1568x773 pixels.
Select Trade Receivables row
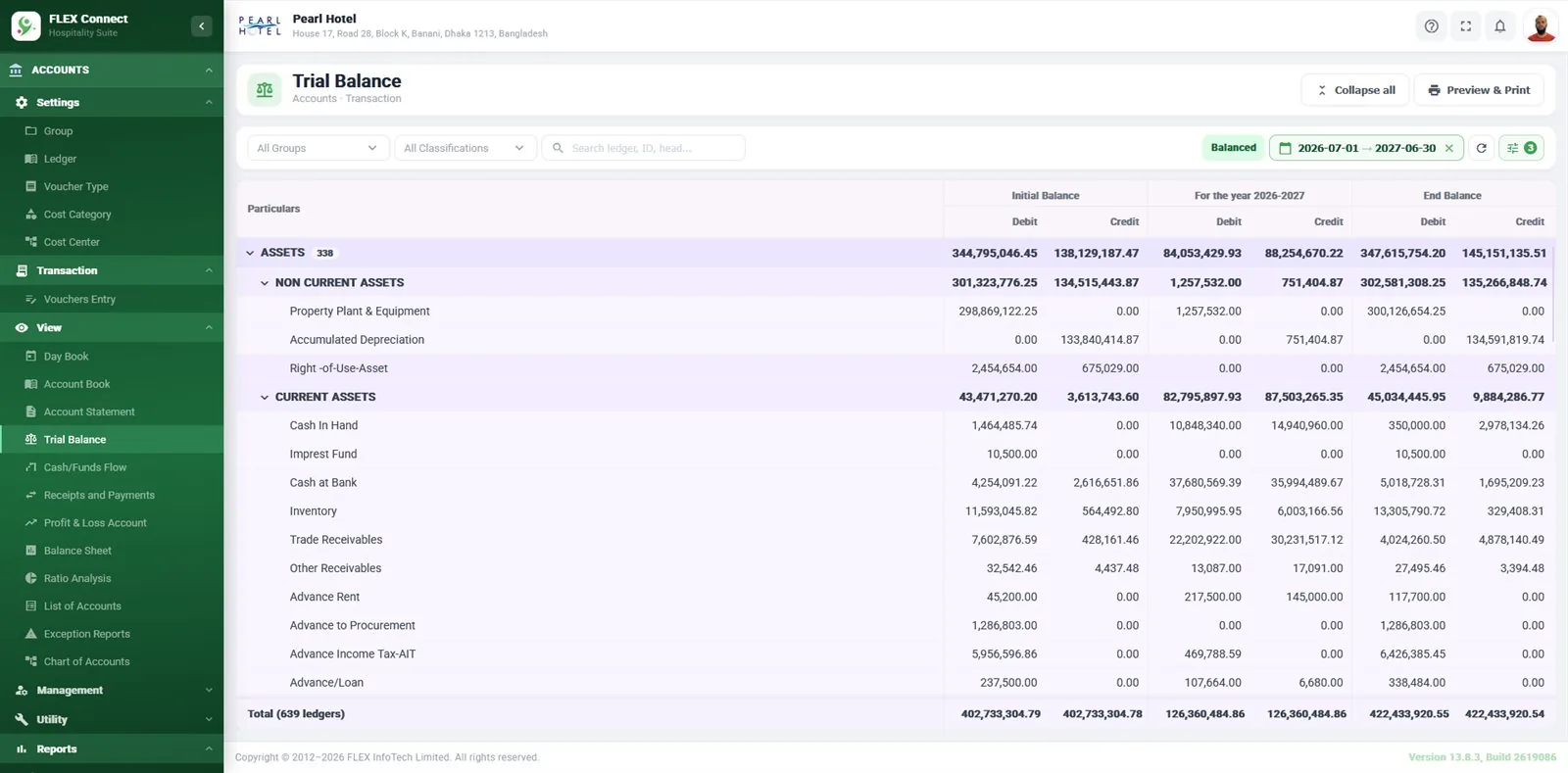(x=896, y=540)
